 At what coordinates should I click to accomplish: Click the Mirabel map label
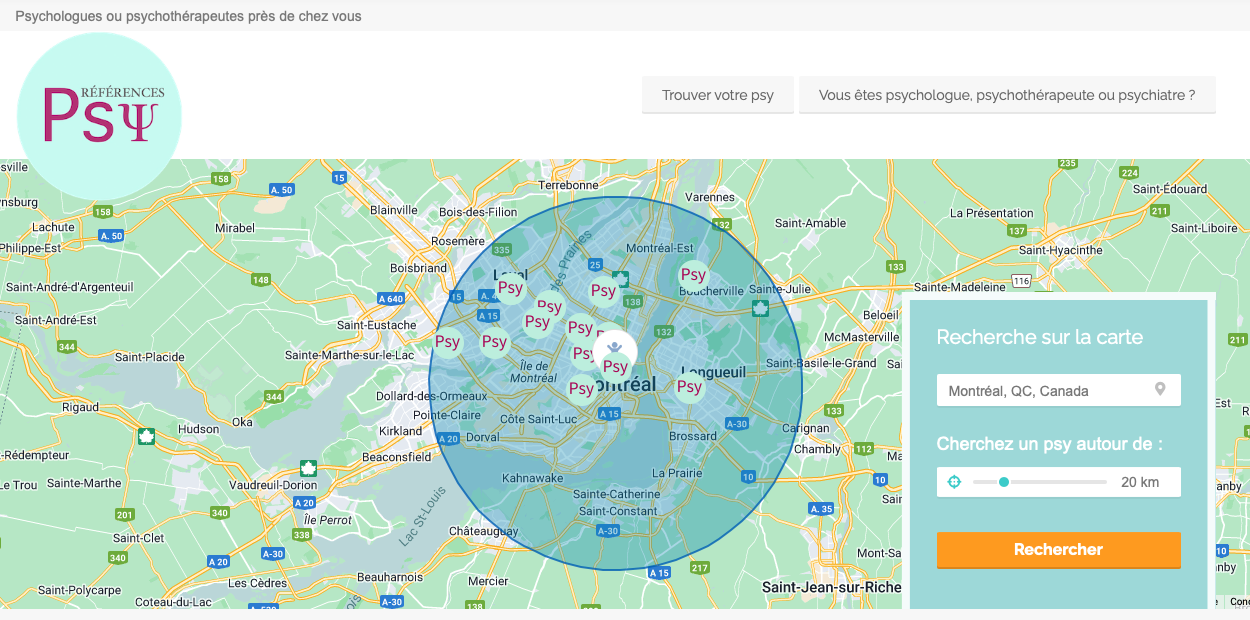235,228
